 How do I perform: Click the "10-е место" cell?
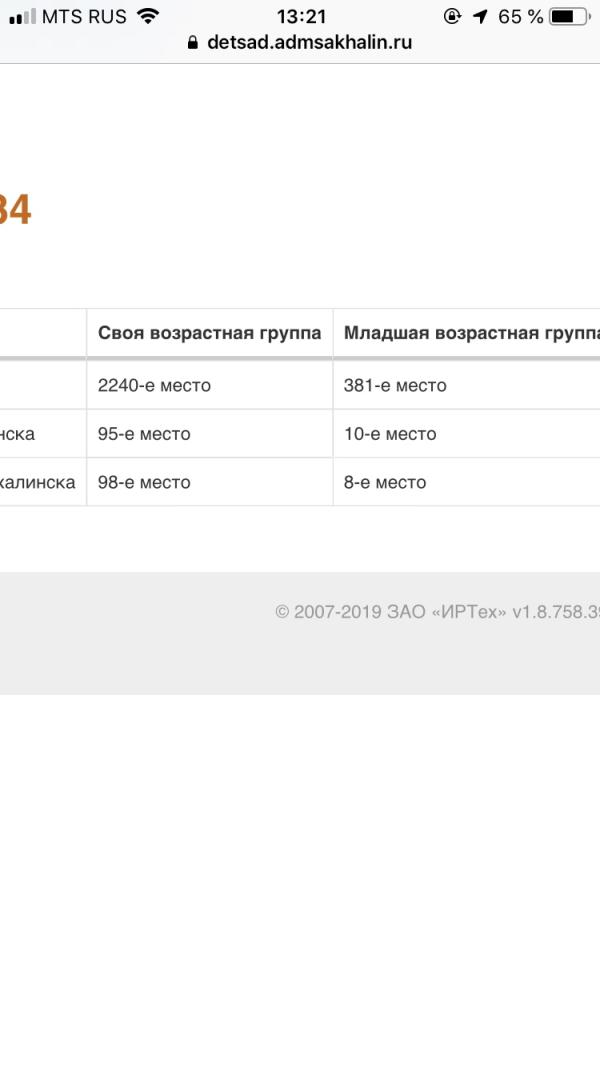click(390, 434)
